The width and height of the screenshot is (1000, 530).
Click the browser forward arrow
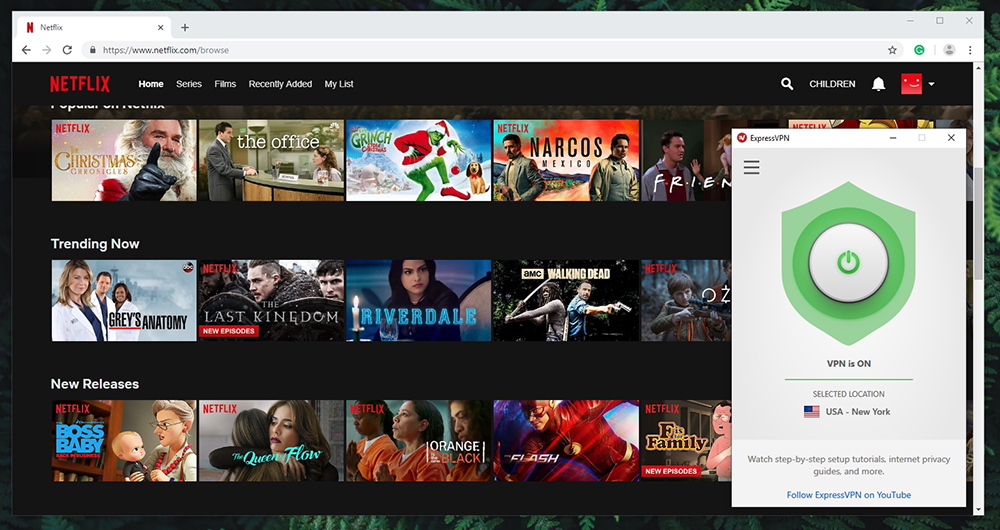[46, 50]
